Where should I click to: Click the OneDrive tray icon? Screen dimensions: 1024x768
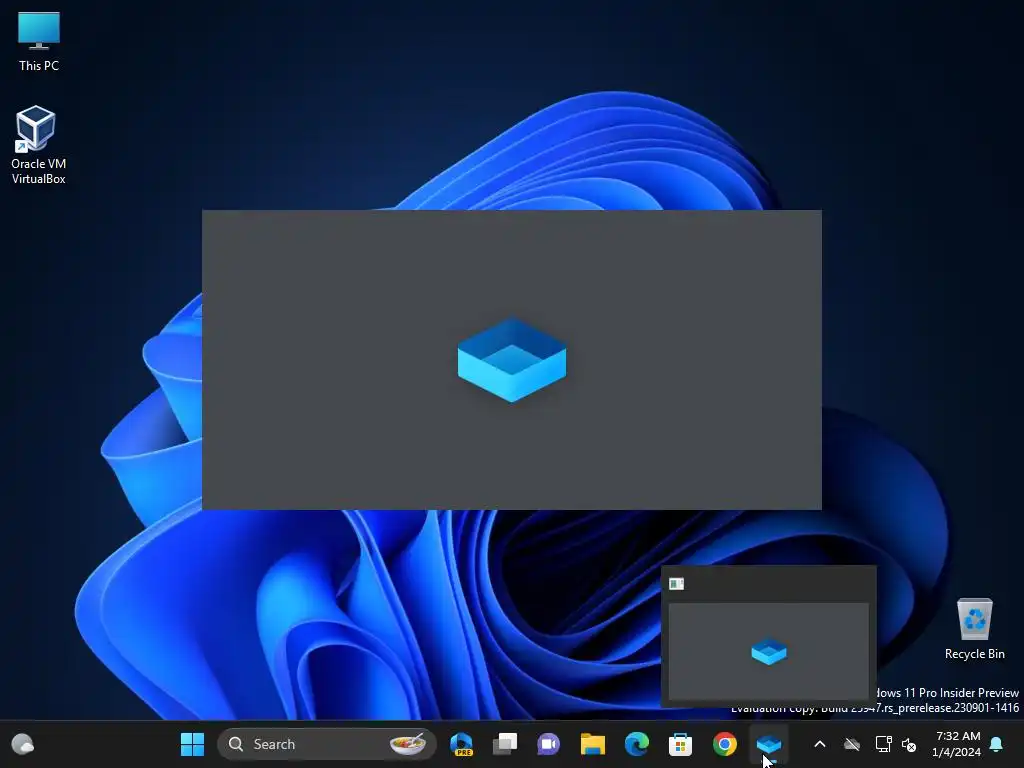(x=852, y=744)
